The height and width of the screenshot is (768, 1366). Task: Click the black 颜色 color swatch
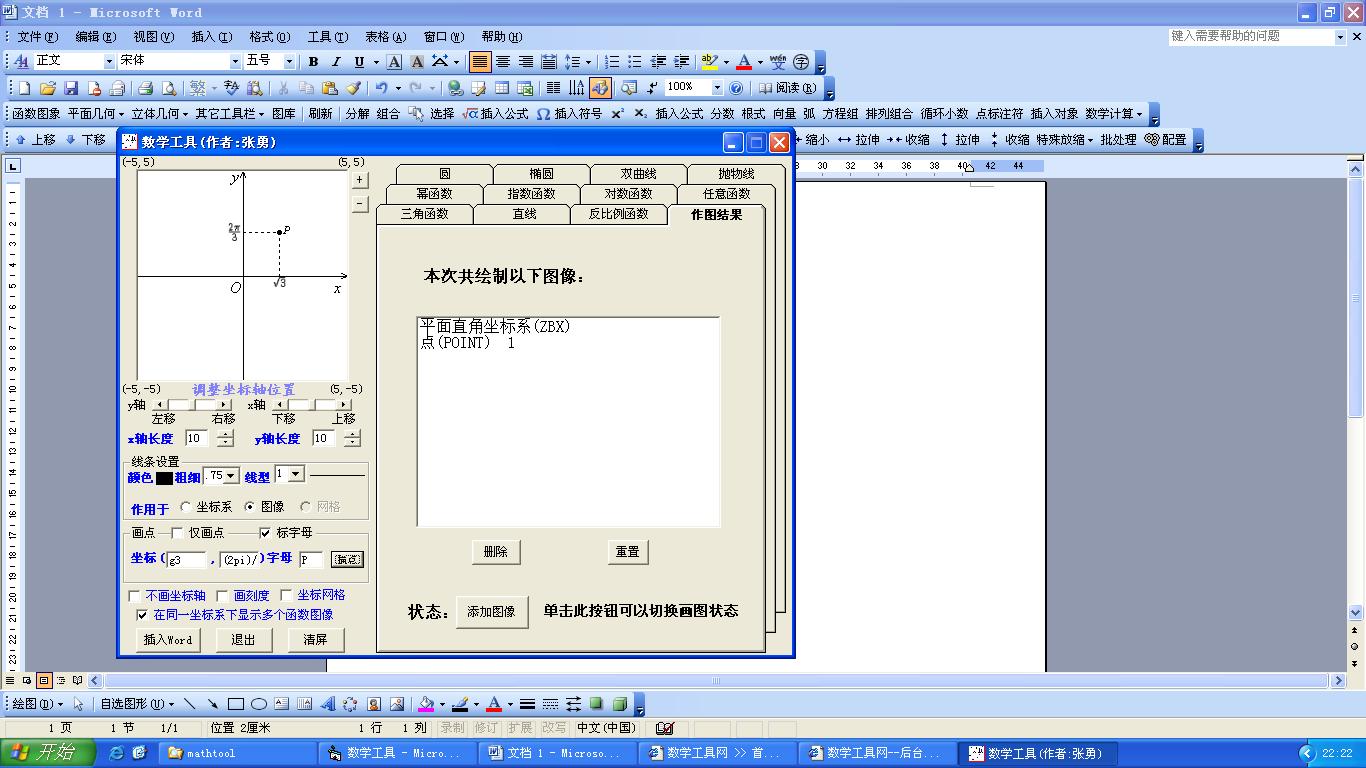tap(164, 478)
